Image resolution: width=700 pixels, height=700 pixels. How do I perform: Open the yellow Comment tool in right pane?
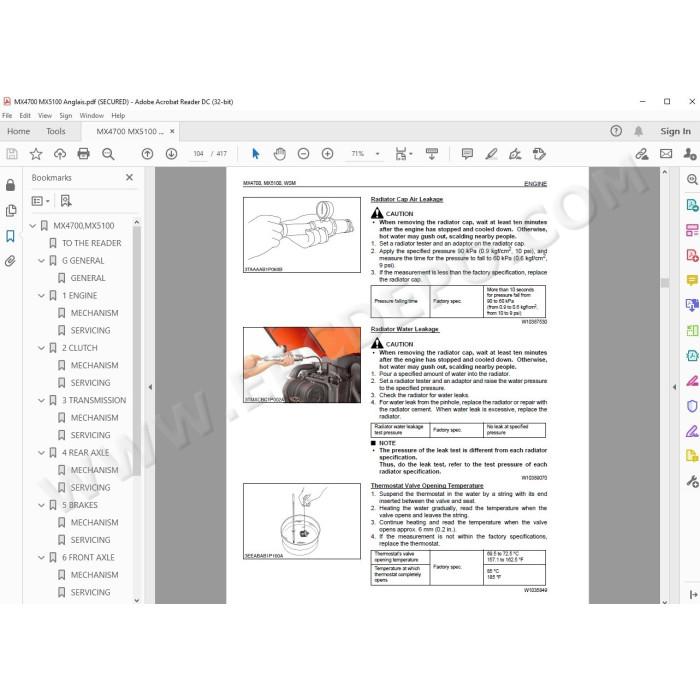tap(692, 280)
